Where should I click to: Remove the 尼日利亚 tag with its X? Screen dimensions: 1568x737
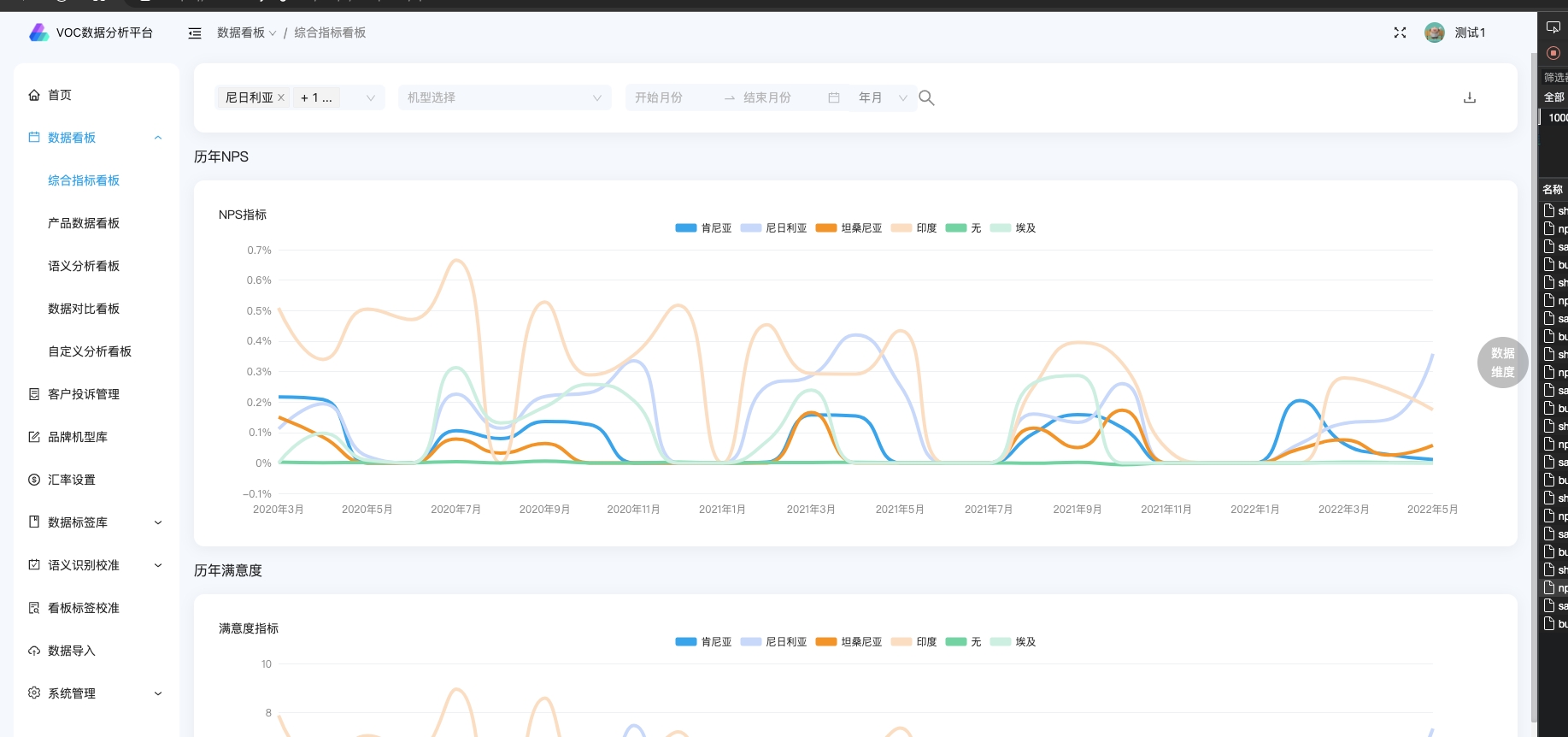[x=281, y=97]
